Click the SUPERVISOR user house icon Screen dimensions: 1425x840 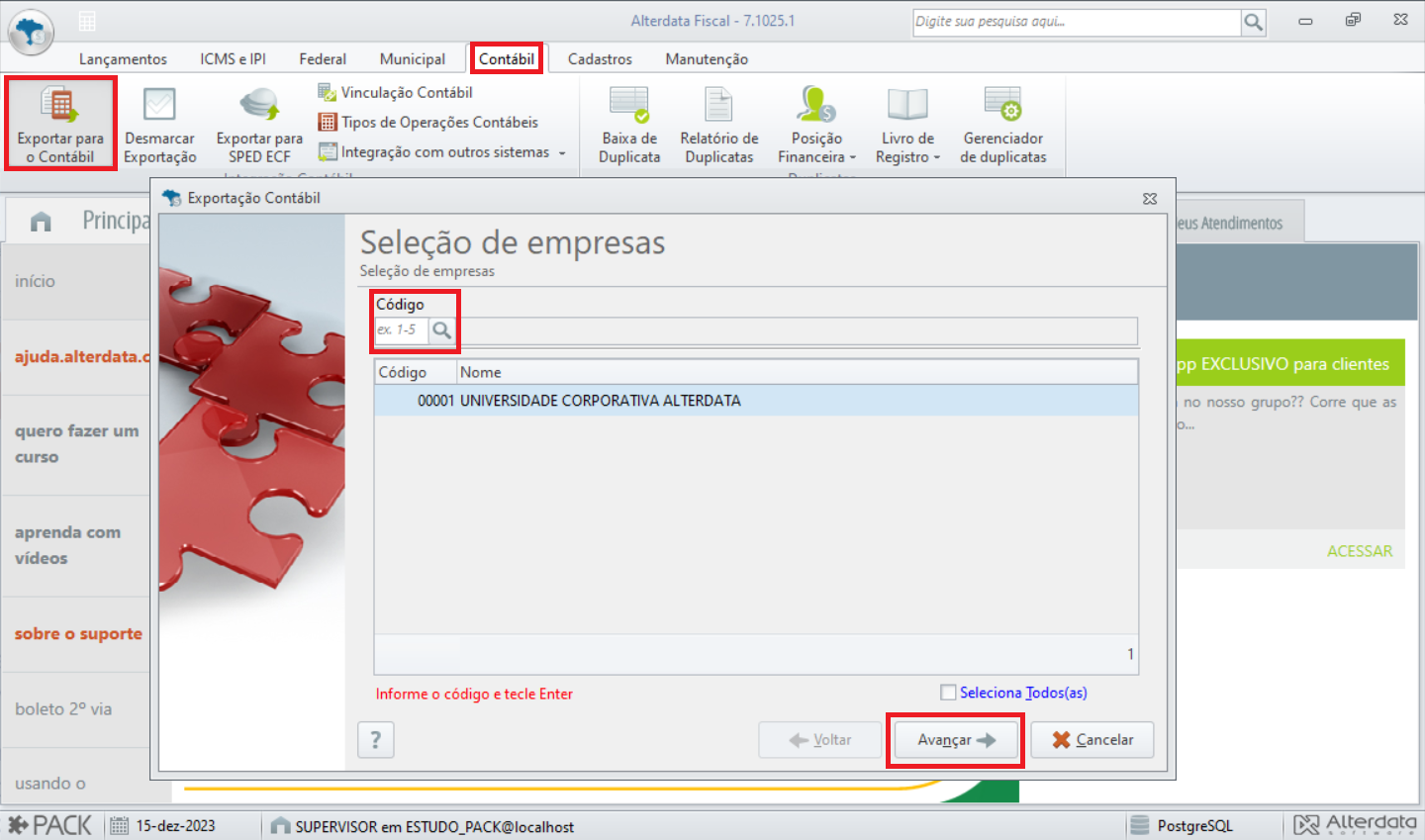281,826
